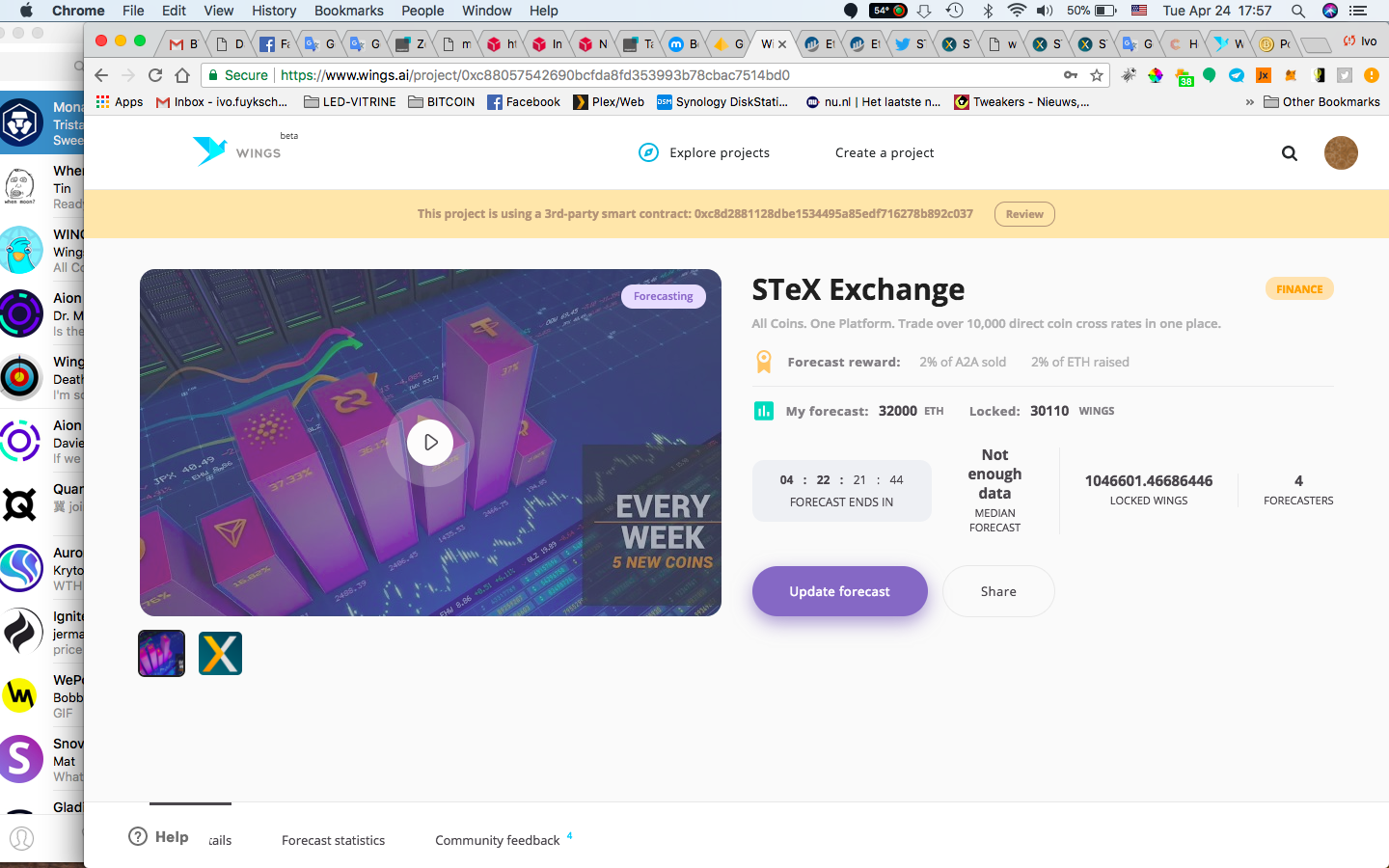The height and width of the screenshot is (868, 1389).
Task: Click the saved password key icon
Action: (x=1071, y=75)
